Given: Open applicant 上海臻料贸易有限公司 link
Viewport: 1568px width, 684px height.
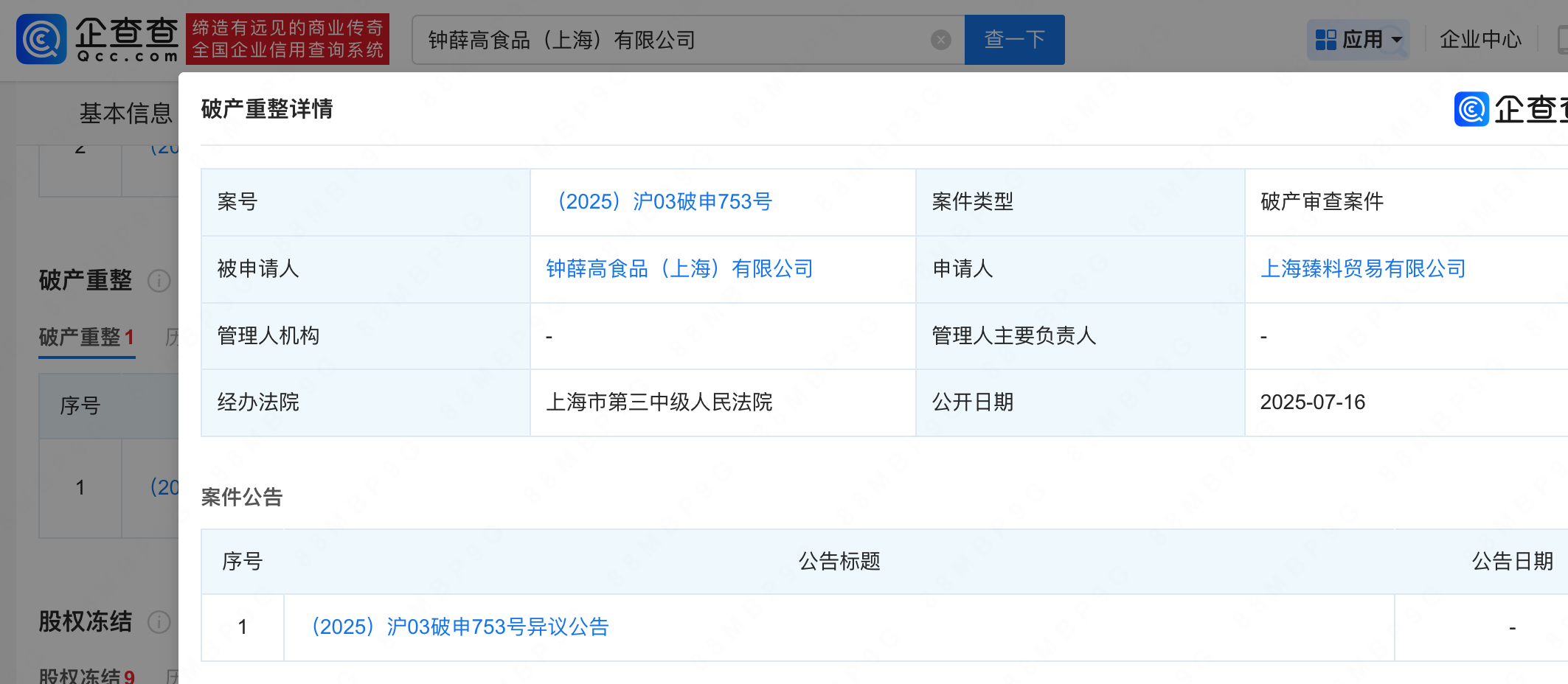Looking at the screenshot, I should pyautogui.click(x=1363, y=269).
